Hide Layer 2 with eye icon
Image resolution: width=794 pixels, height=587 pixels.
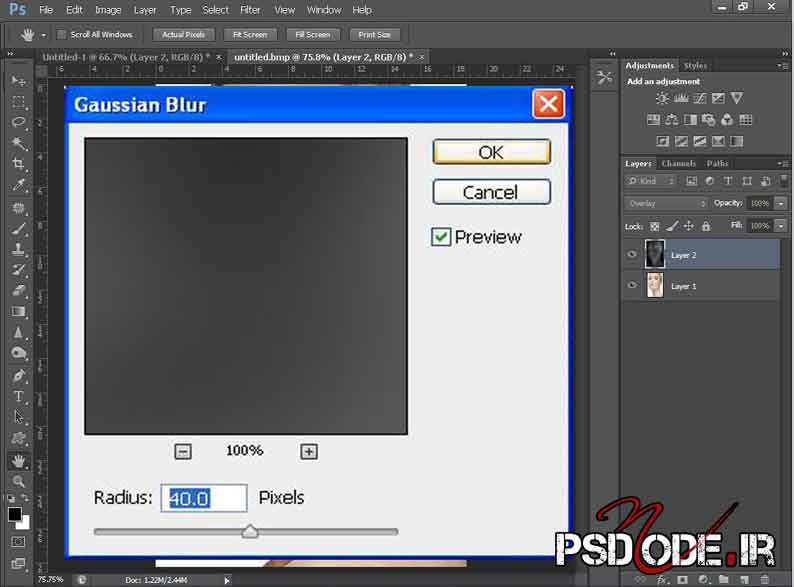(632, 254)
